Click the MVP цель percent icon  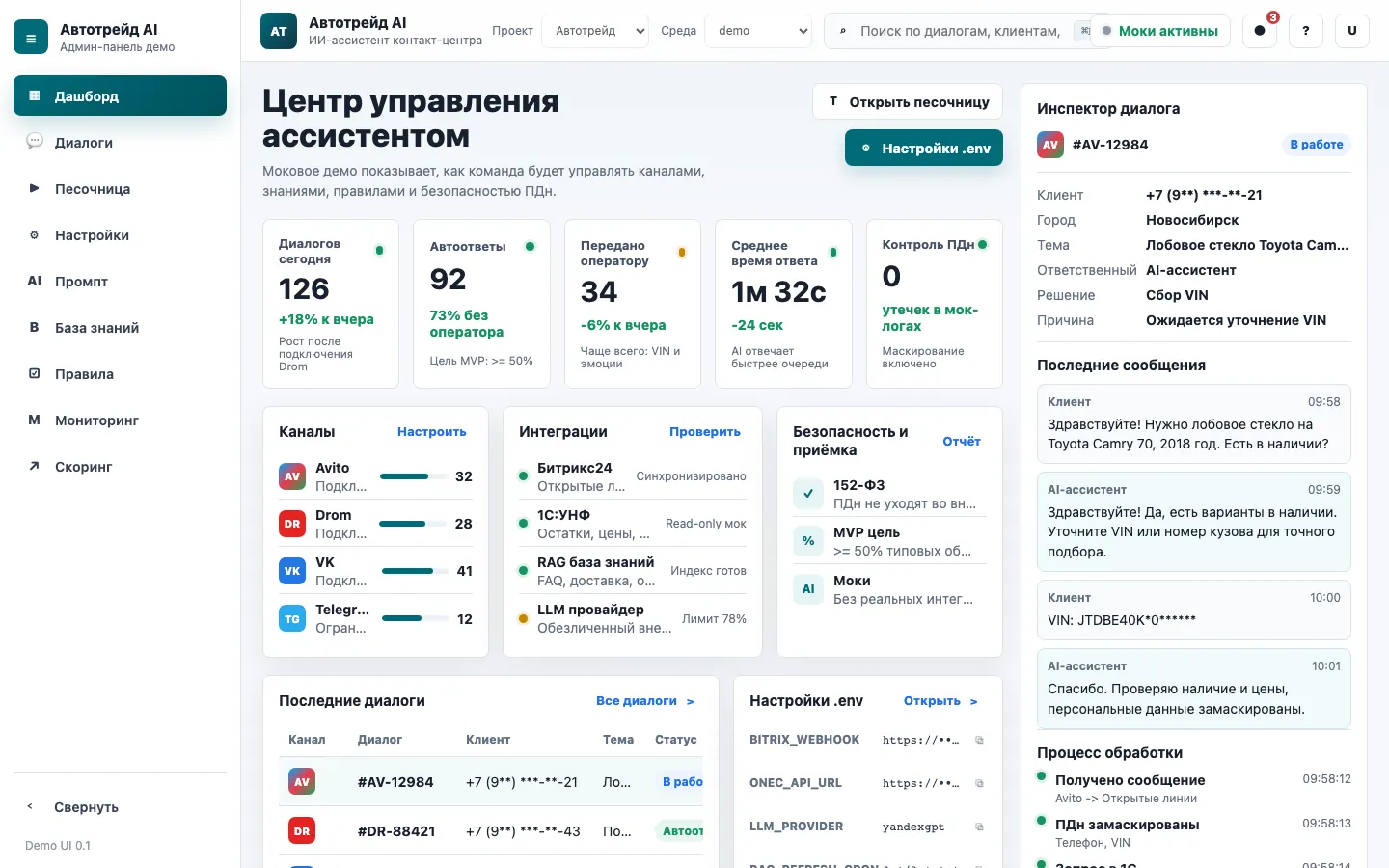click(808, 541)
